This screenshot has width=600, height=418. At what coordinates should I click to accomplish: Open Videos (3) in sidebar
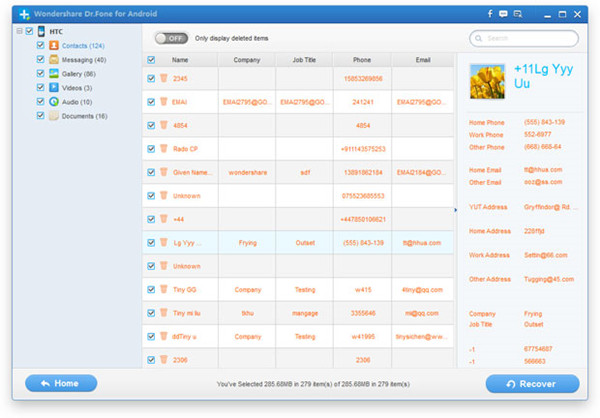[x=77, y=88]
